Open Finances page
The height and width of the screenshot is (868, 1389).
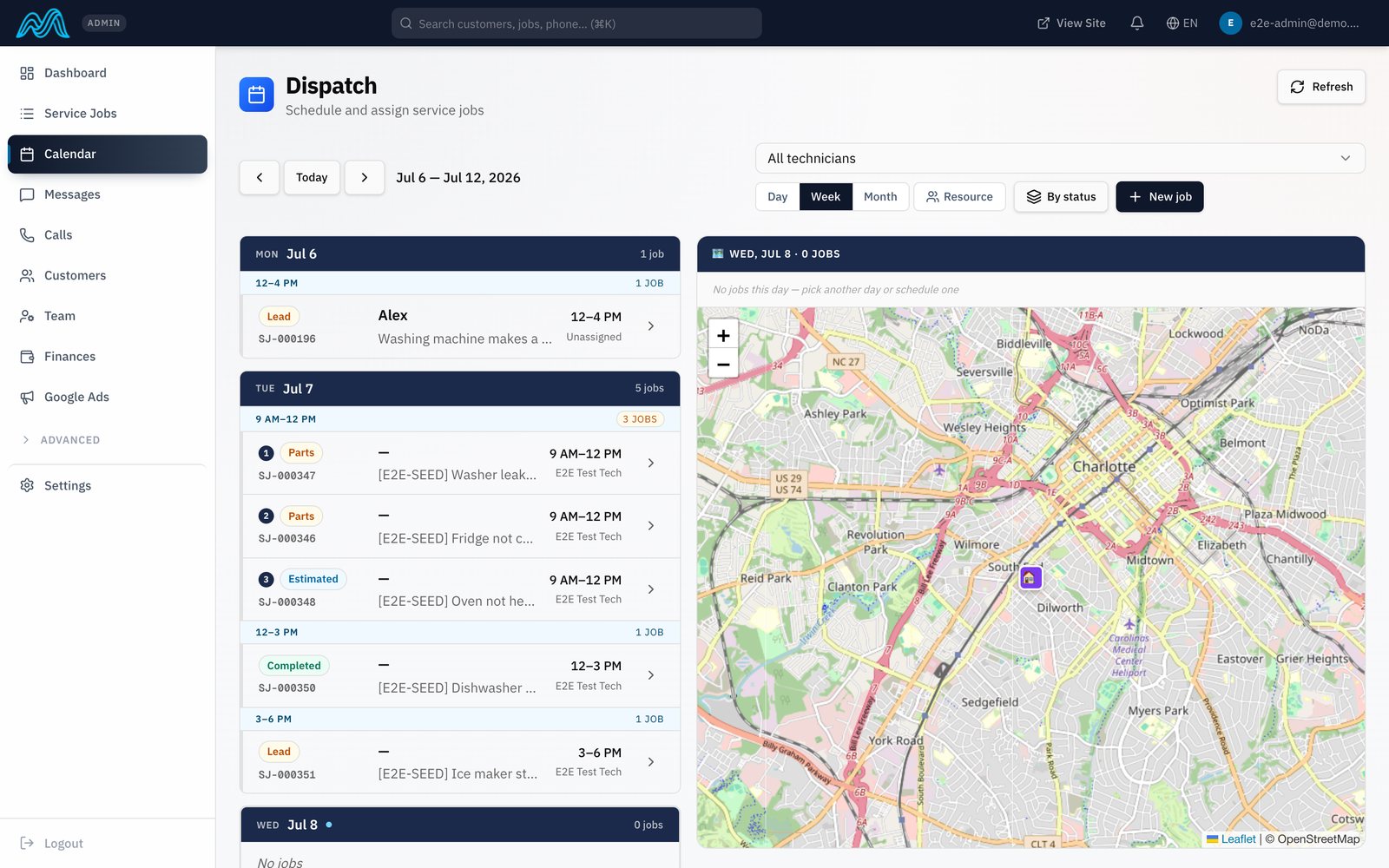point(108,357)
